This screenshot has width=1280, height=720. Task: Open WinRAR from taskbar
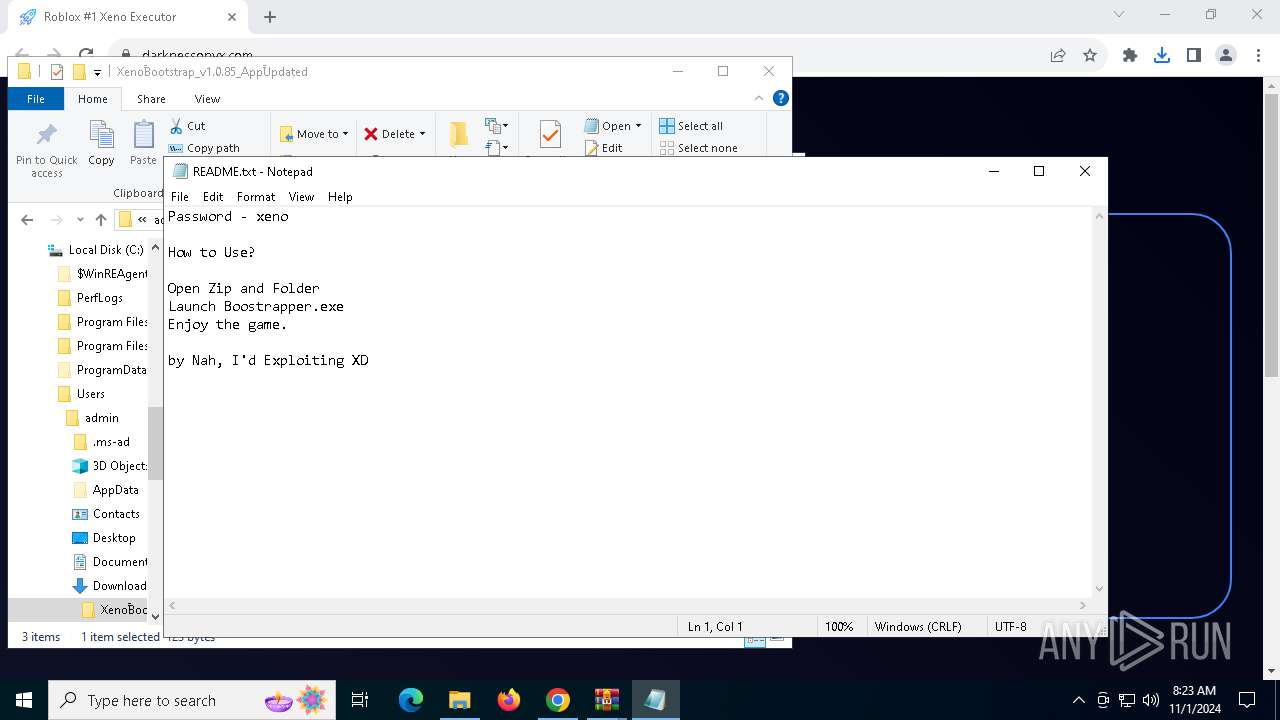coord(607,700)
